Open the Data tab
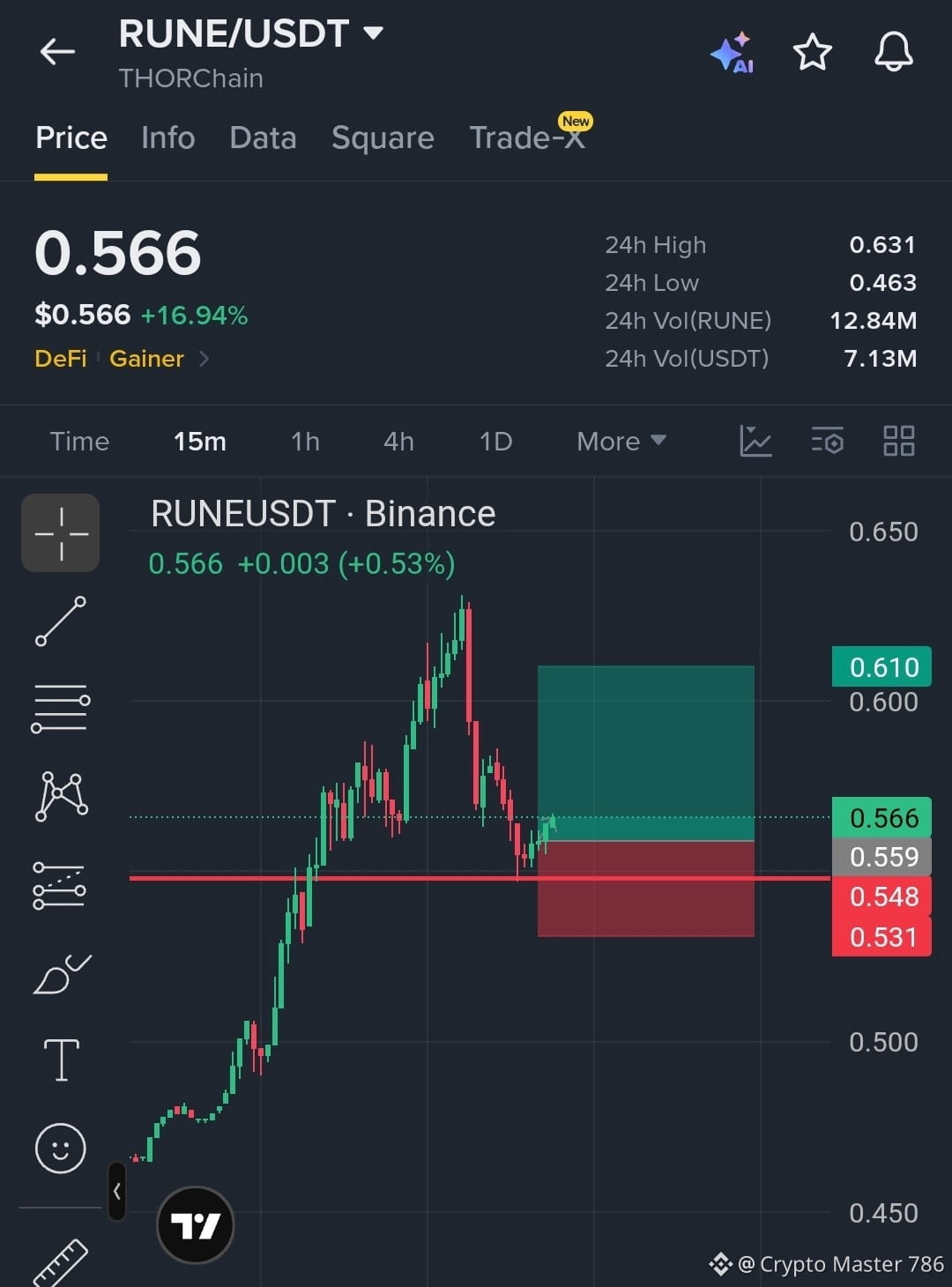 pyautogui.click(x=263, y=138)
